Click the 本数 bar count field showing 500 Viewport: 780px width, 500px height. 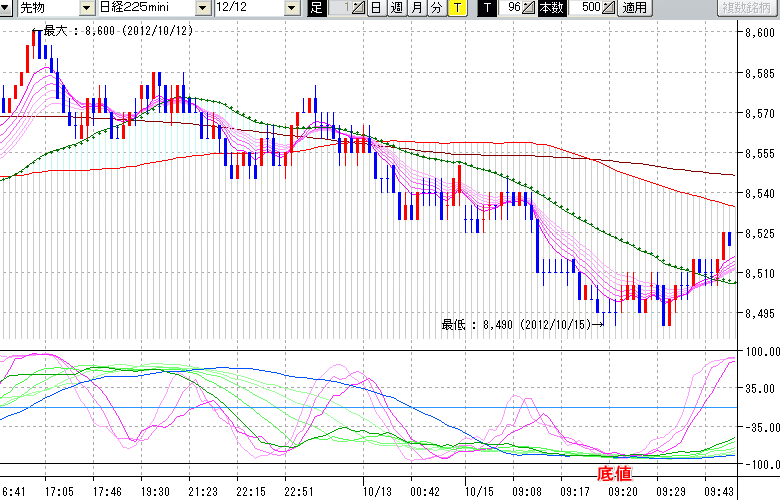pyautogui.click(x=588, y=8)
